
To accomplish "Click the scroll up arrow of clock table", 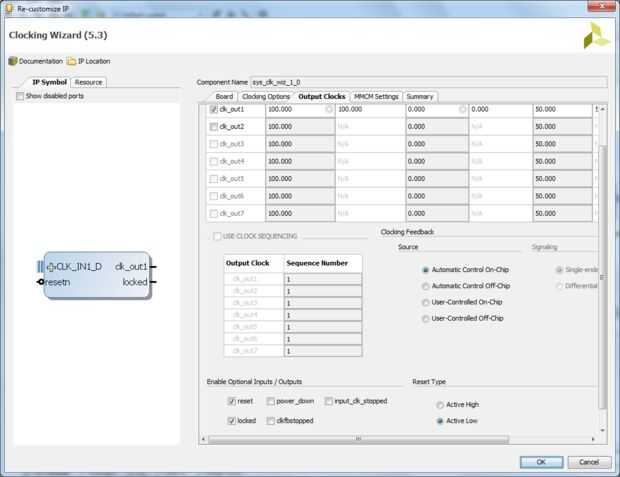I will pyautogui.click(x=603, y=109).
